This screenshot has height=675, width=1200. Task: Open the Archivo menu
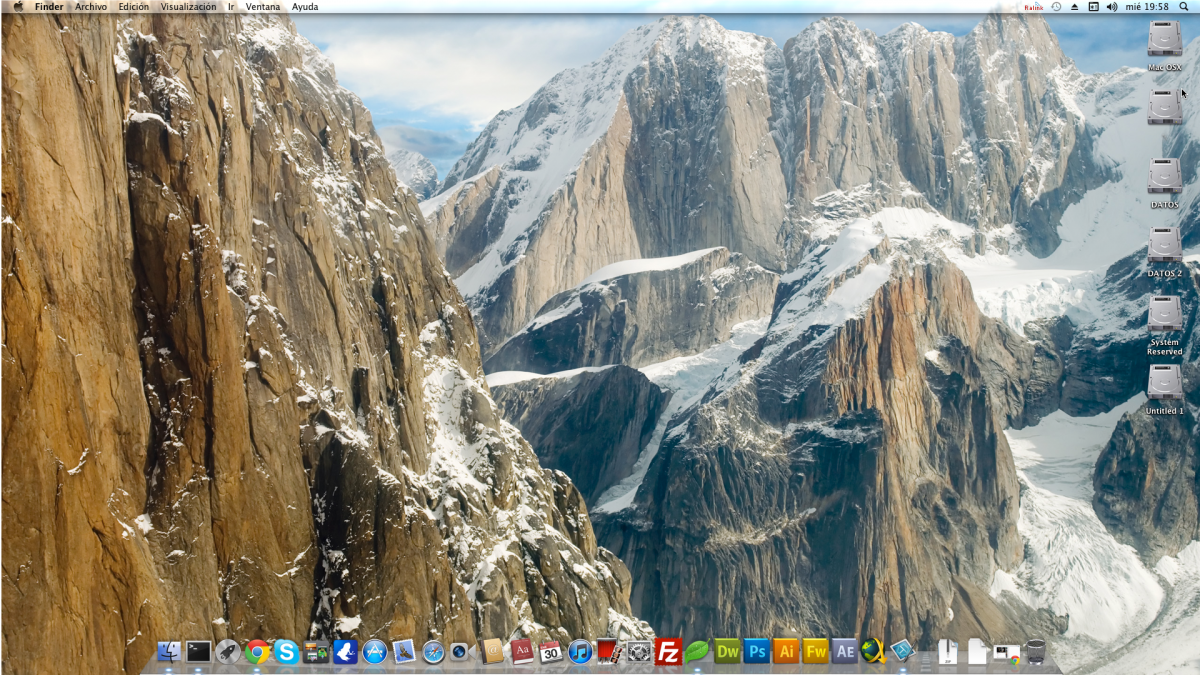[x=91, y=6]
